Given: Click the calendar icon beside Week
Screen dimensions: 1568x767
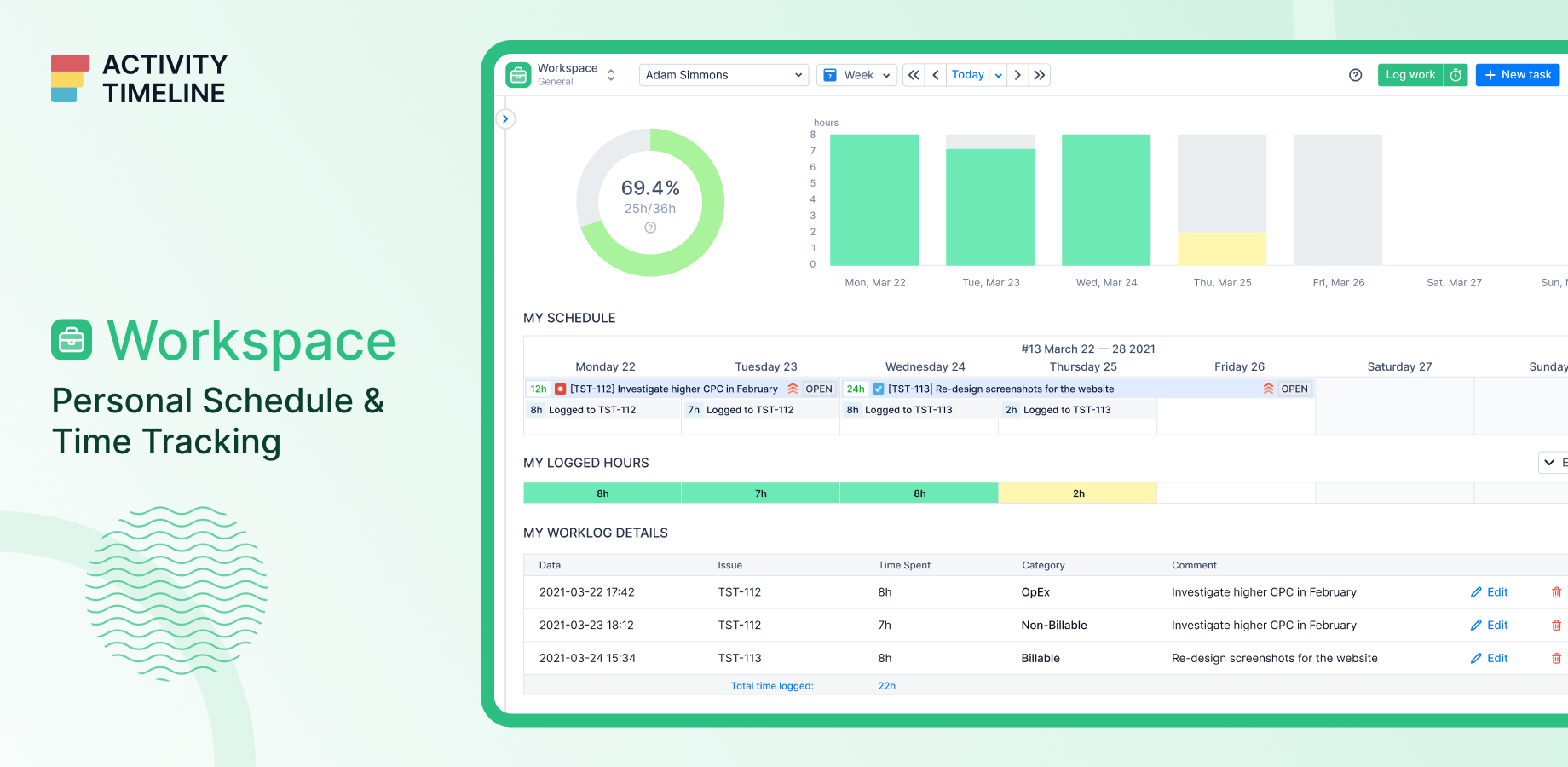Looking at the screenshot, I should (830, 75).
